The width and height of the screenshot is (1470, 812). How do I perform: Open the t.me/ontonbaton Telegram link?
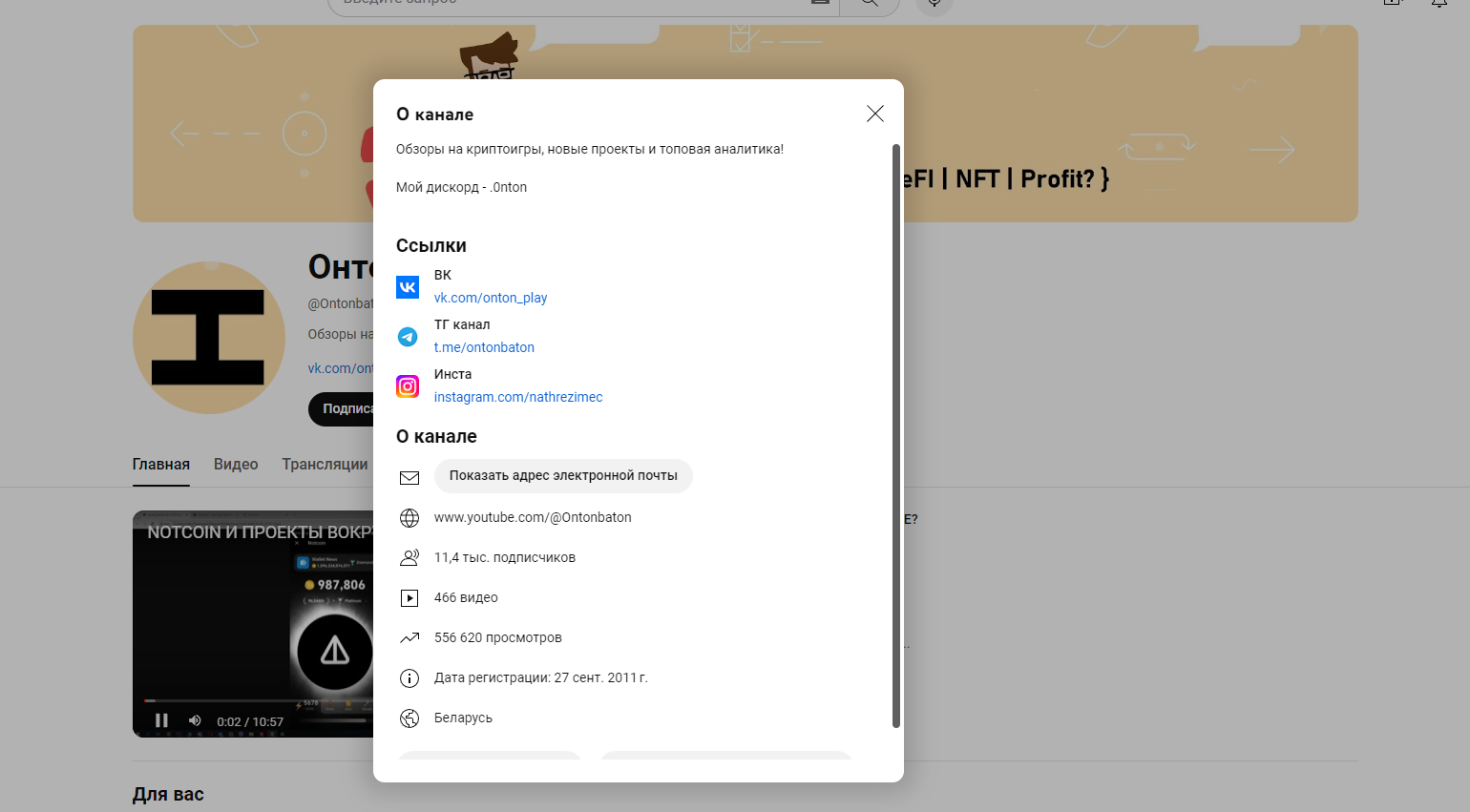click(484, 347)
